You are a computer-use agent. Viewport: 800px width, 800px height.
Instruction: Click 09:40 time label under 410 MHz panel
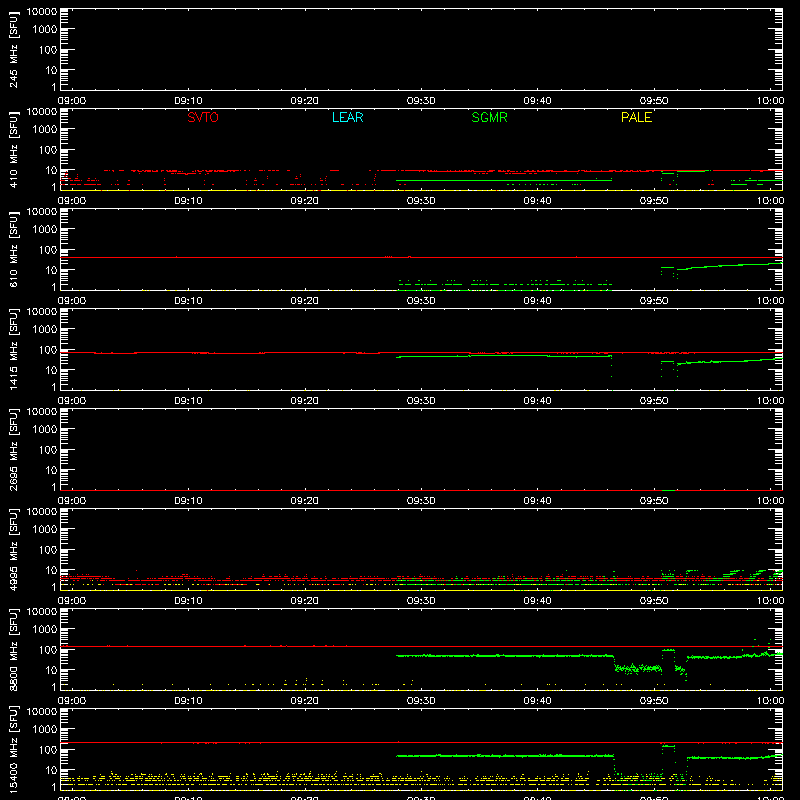point(537,201)
